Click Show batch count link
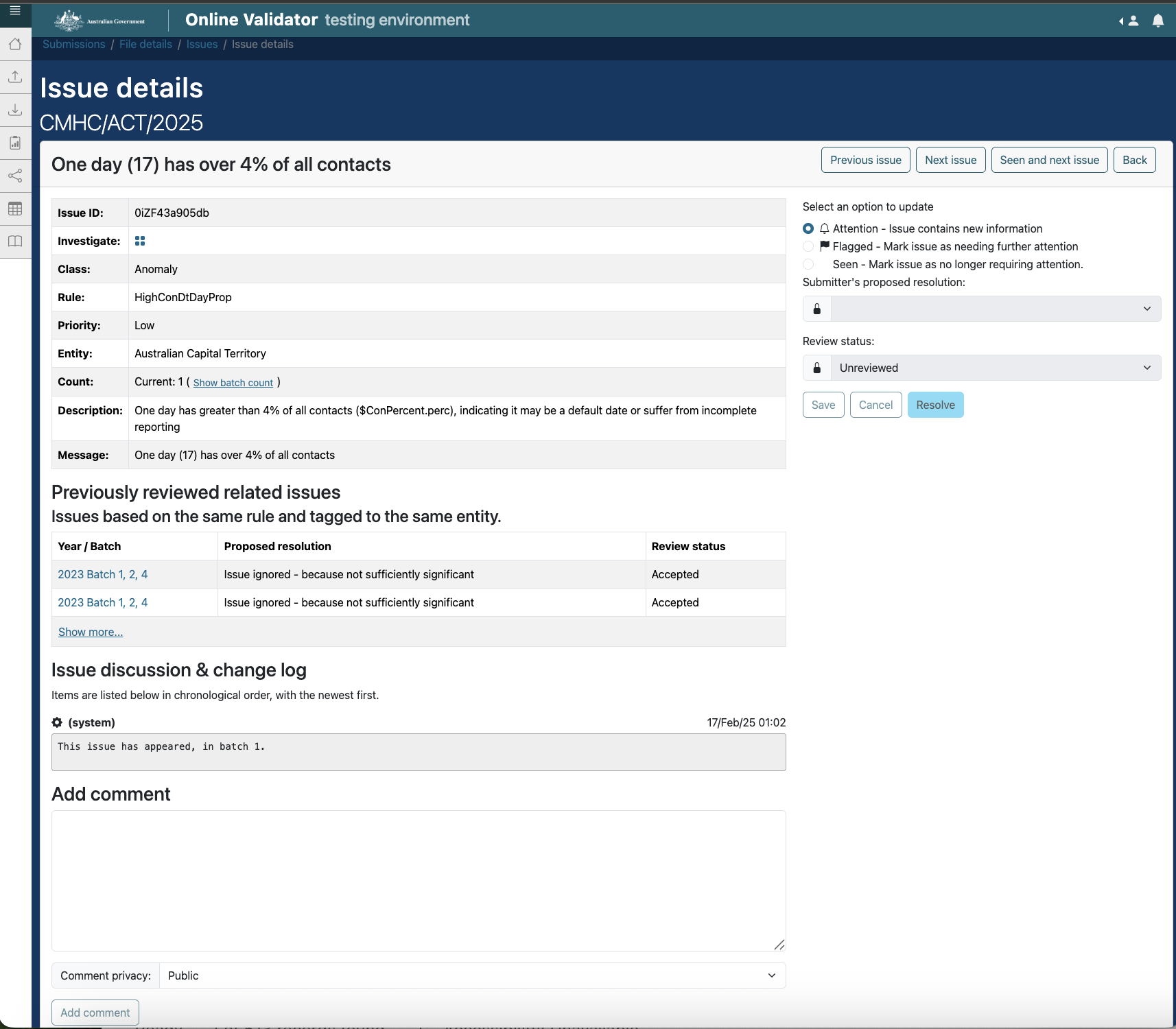The image size is (1176, 1029). tap(233, 383)
